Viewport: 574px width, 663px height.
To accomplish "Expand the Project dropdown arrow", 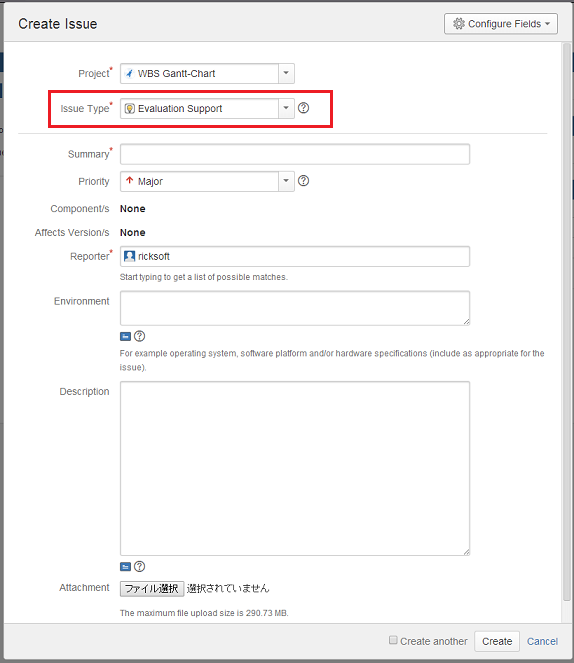I will (x=286, y=73).
